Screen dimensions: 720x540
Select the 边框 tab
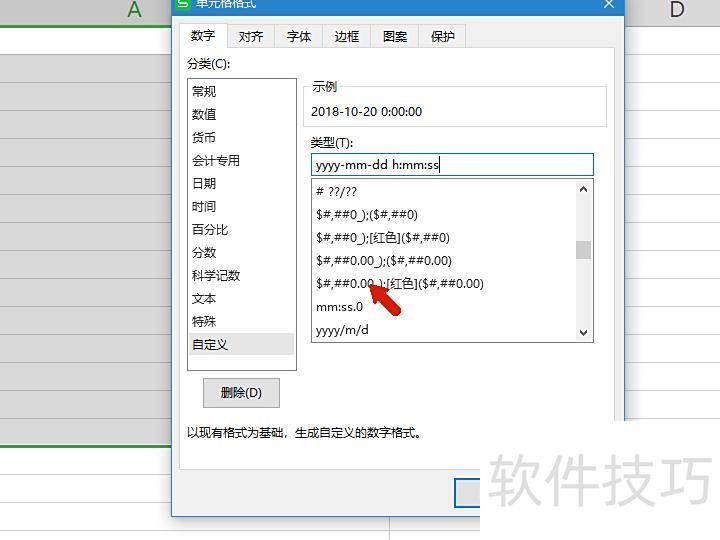[347, 37]
